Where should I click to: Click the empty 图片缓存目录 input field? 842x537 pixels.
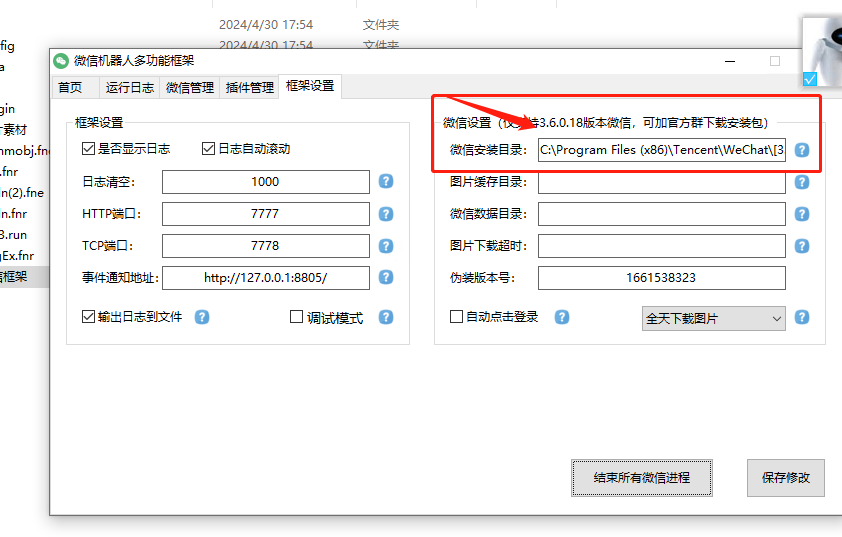[662, 182]
